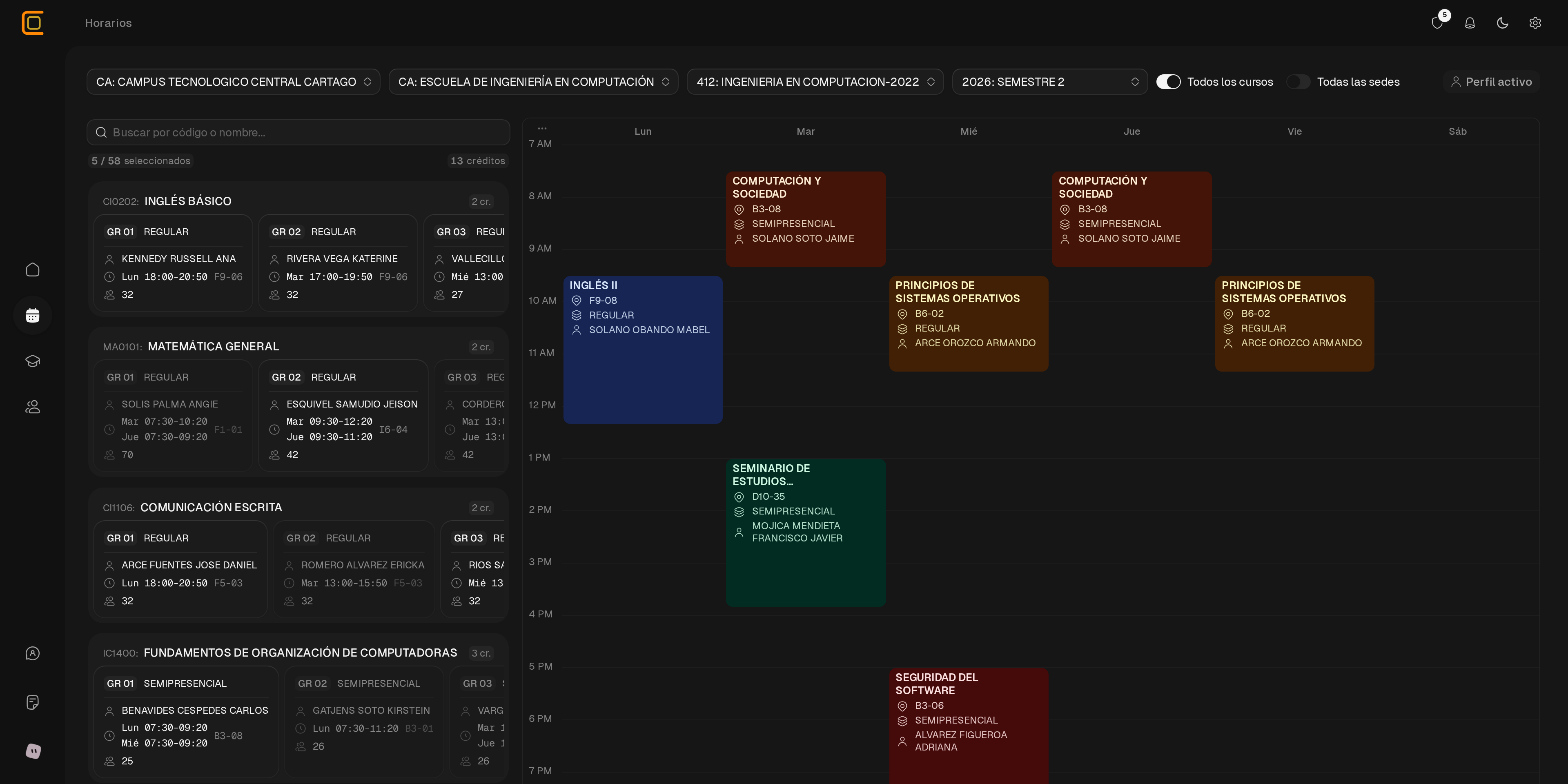Screen dimensions: 1568x784
Task: Open the people group sidebar icon
Action: [x=33, y=407]
